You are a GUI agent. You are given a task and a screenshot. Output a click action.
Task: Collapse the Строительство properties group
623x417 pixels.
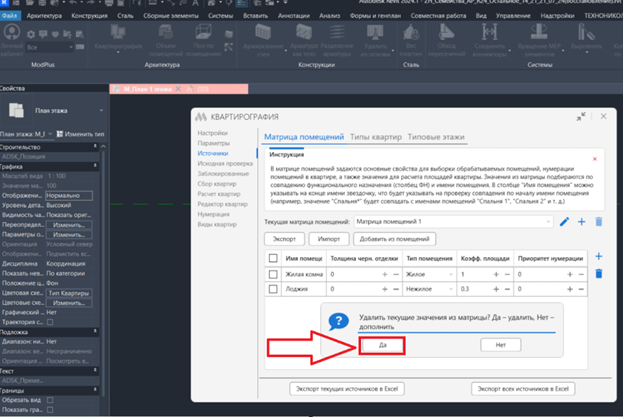coord(95,147)
